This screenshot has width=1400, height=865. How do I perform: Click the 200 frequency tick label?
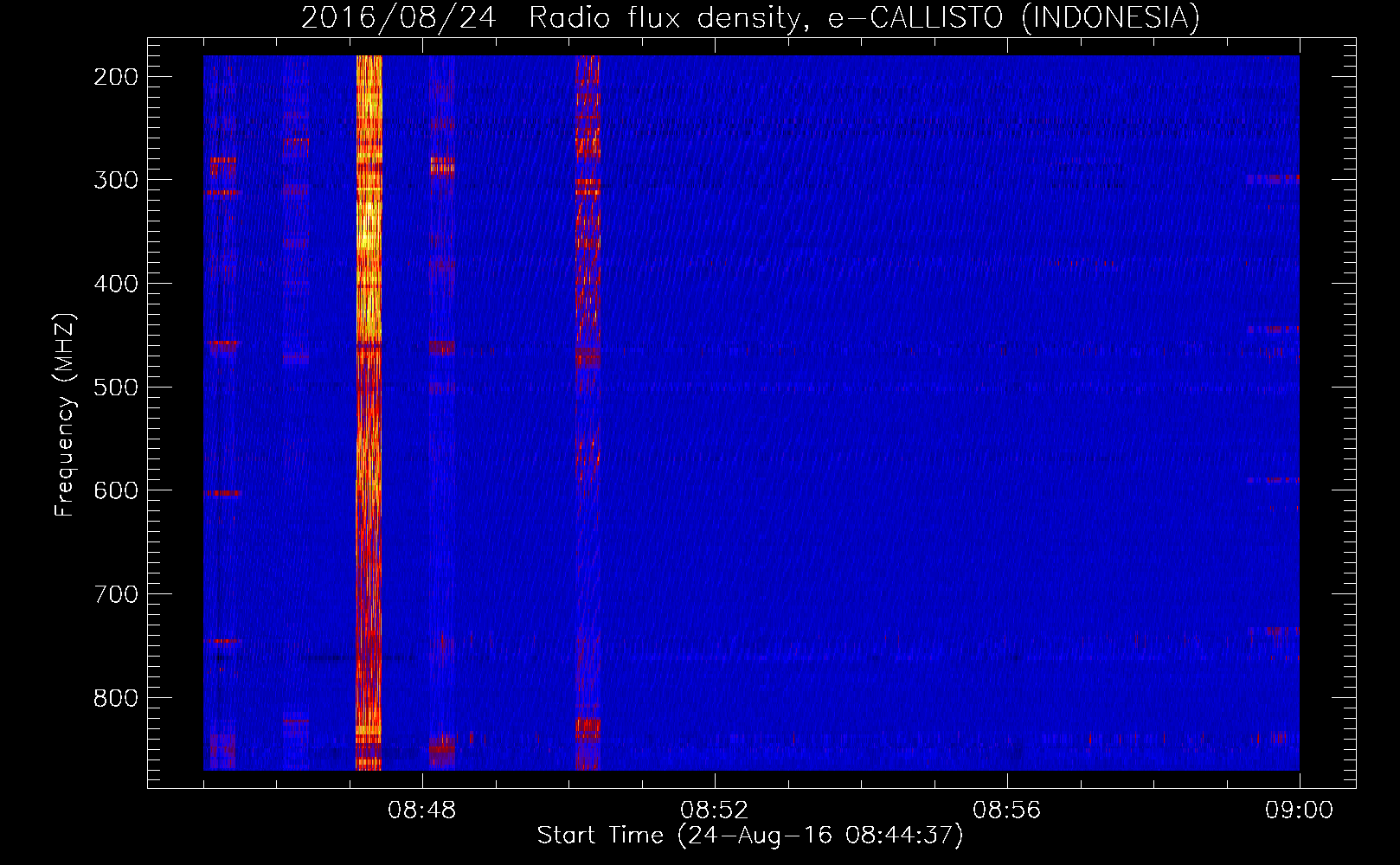(x=116, y=77)
